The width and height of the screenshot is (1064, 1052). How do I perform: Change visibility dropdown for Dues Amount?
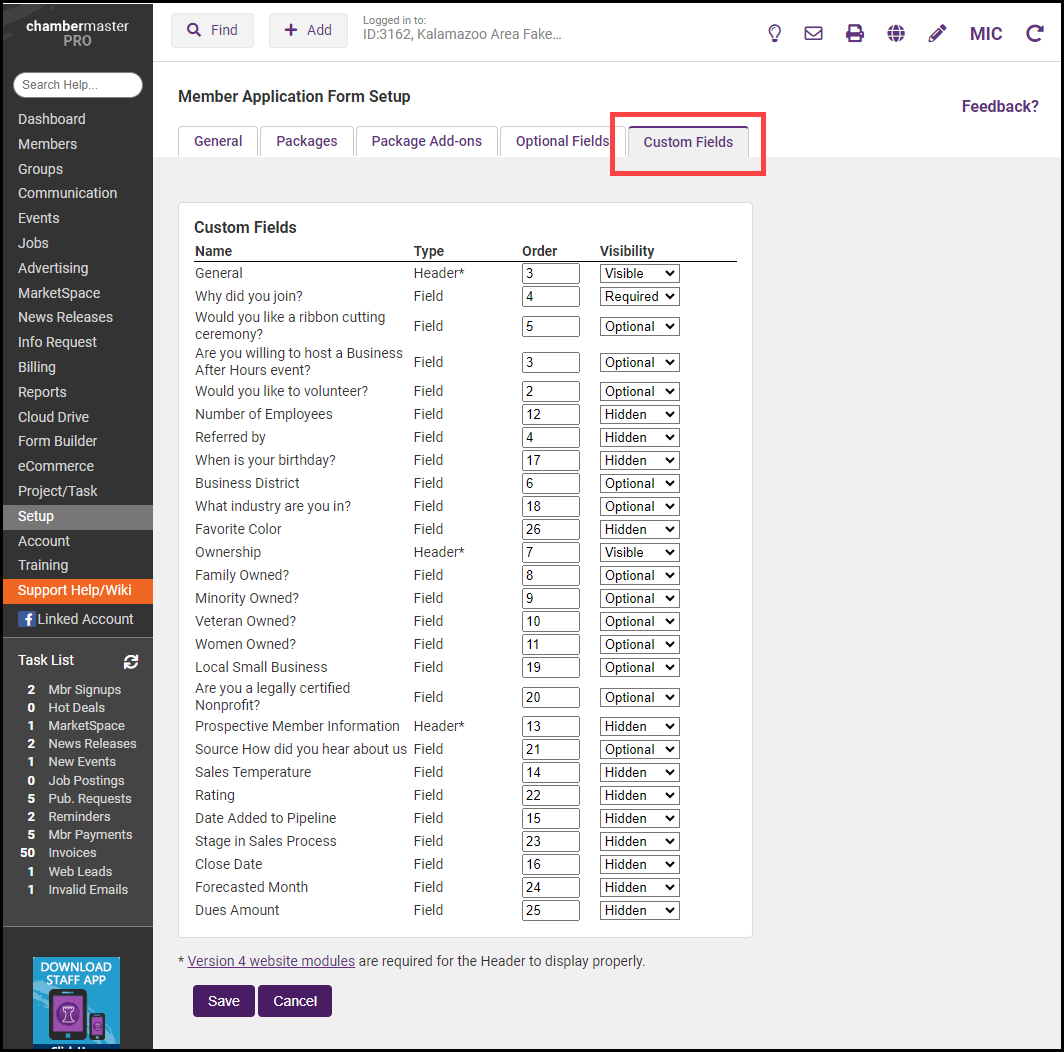coord(639,910)
